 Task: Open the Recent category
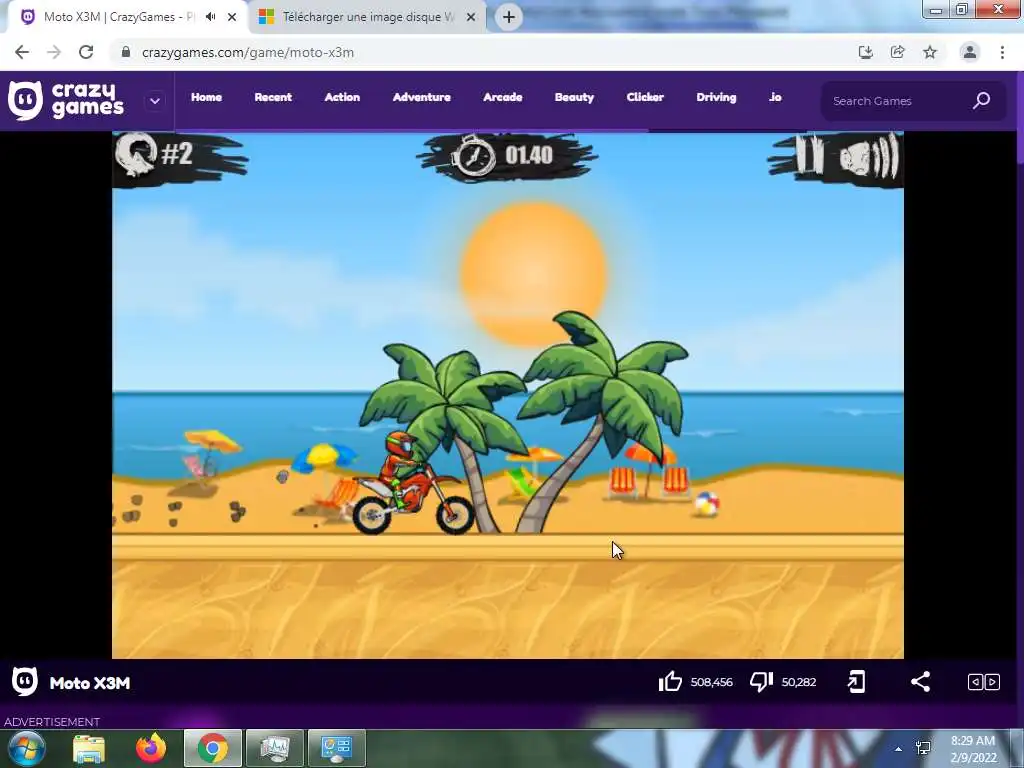(x=273, y=97)
